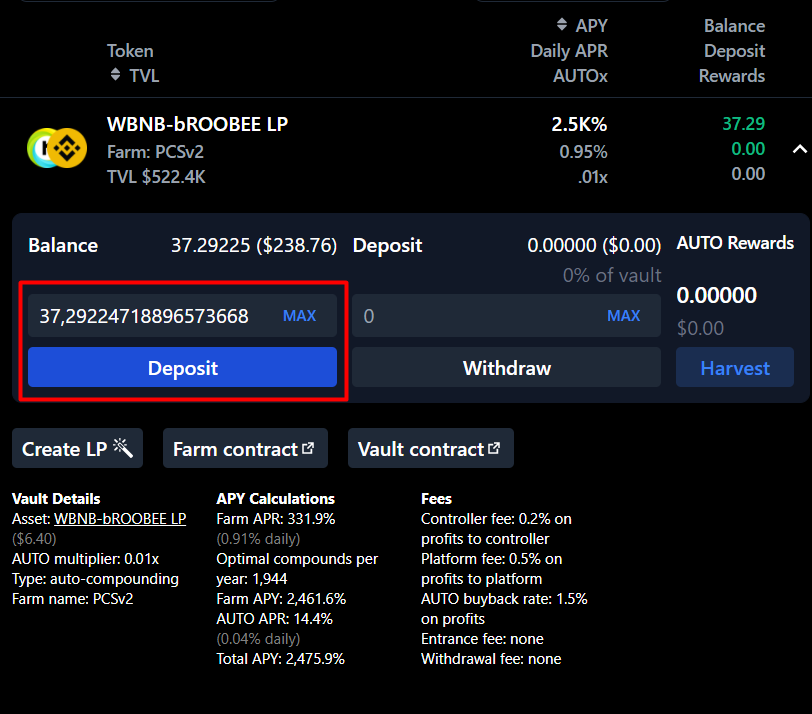
Task: Click the 2.5K% APY value
Action: [579, 124]
